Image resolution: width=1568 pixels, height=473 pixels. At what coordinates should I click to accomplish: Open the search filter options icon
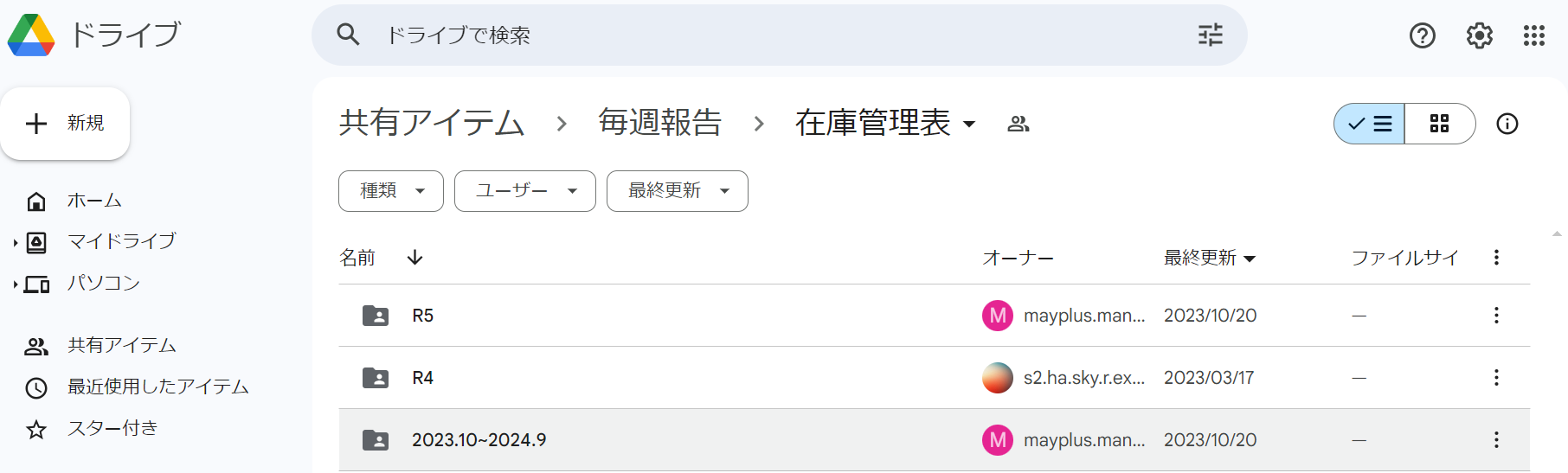coord(1210,35)
